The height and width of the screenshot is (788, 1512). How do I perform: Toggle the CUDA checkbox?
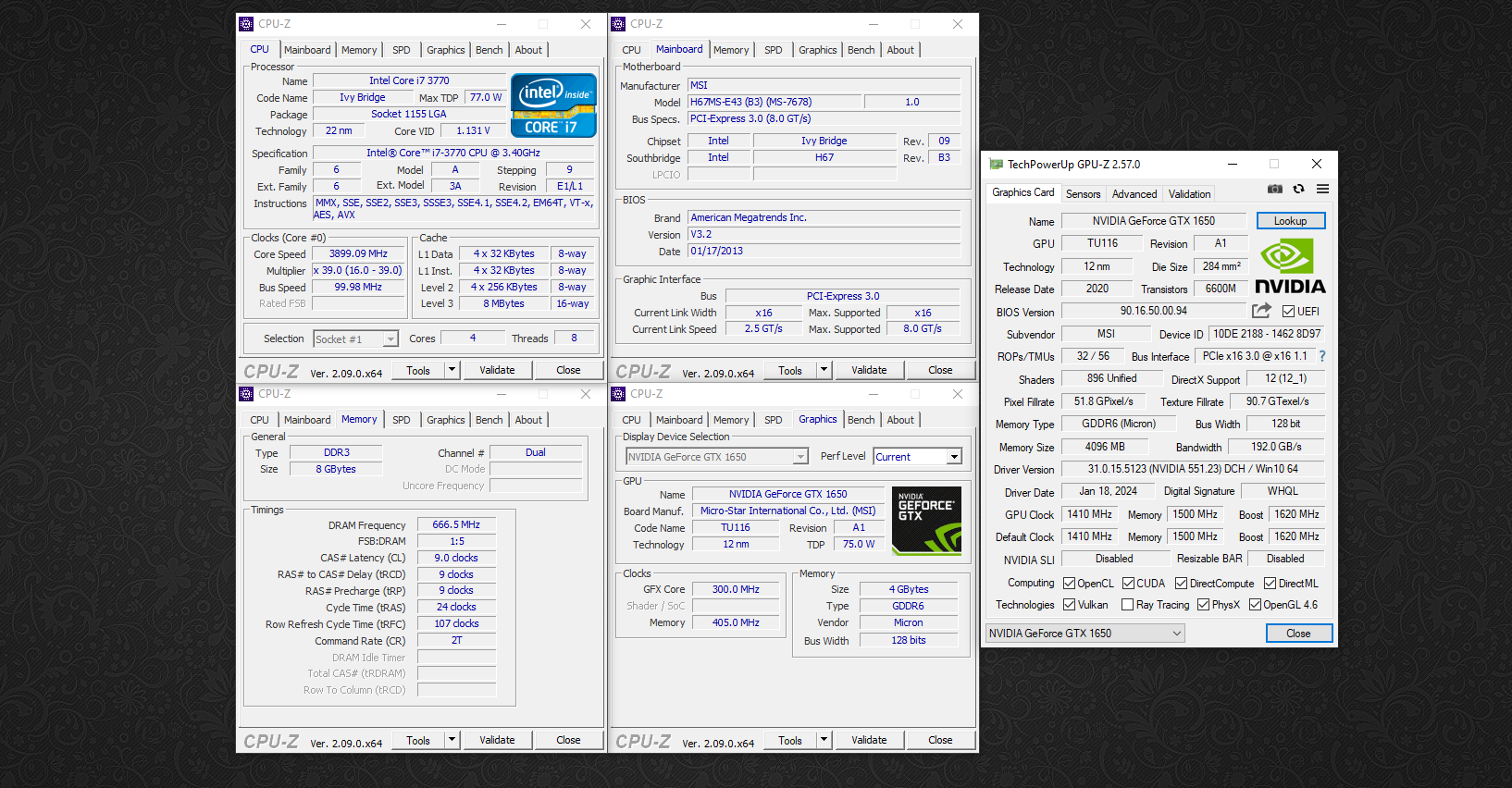1128,584
